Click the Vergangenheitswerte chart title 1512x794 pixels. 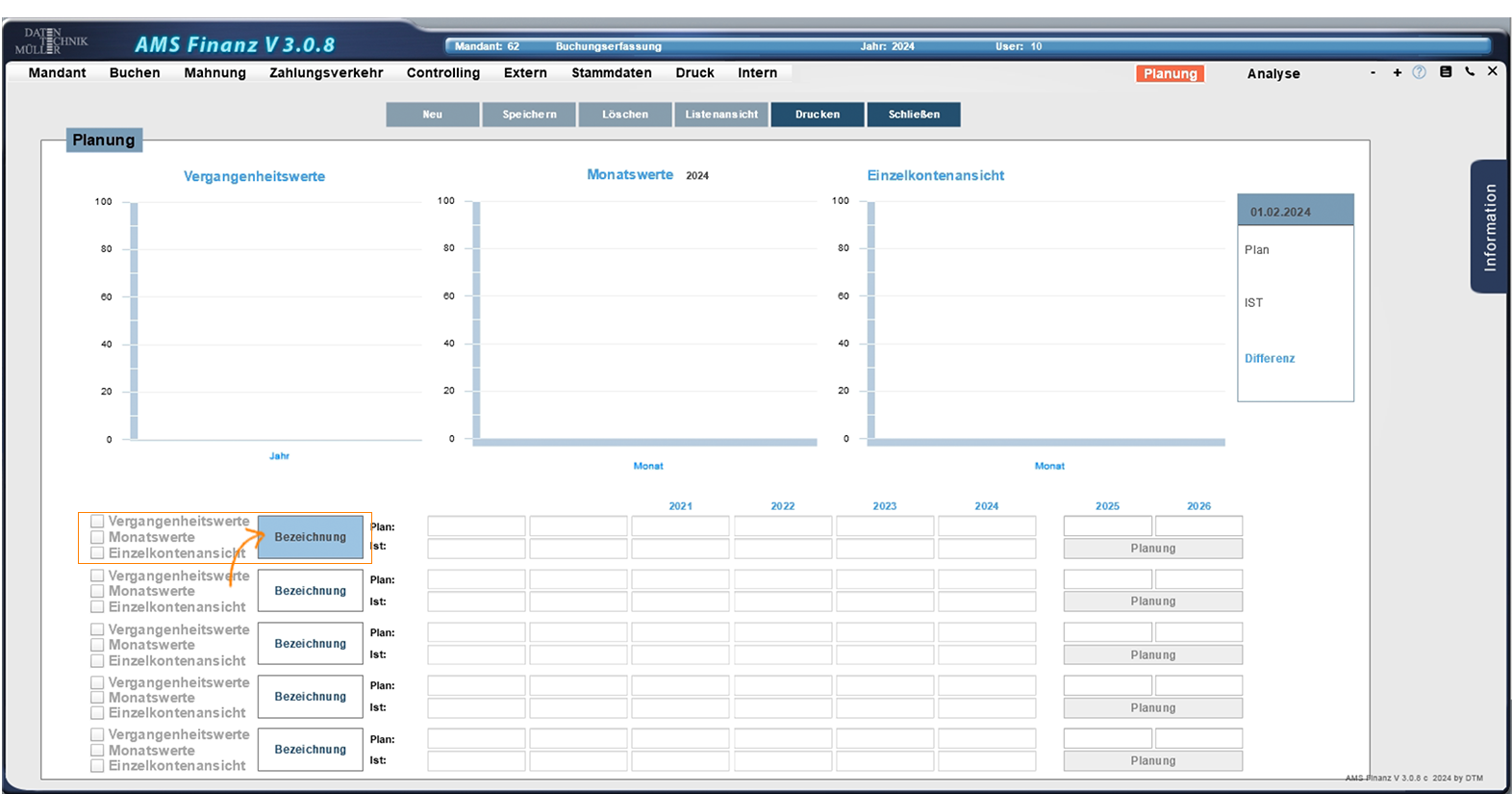(x=254, y=177)
